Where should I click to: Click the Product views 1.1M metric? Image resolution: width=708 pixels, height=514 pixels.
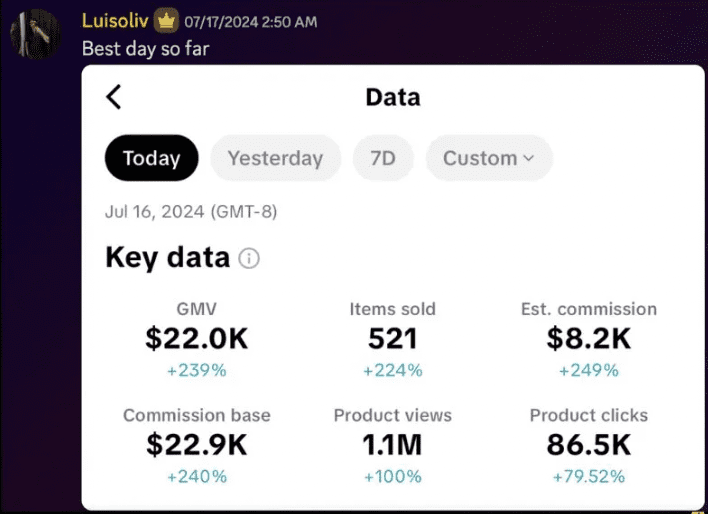[392, 445]
